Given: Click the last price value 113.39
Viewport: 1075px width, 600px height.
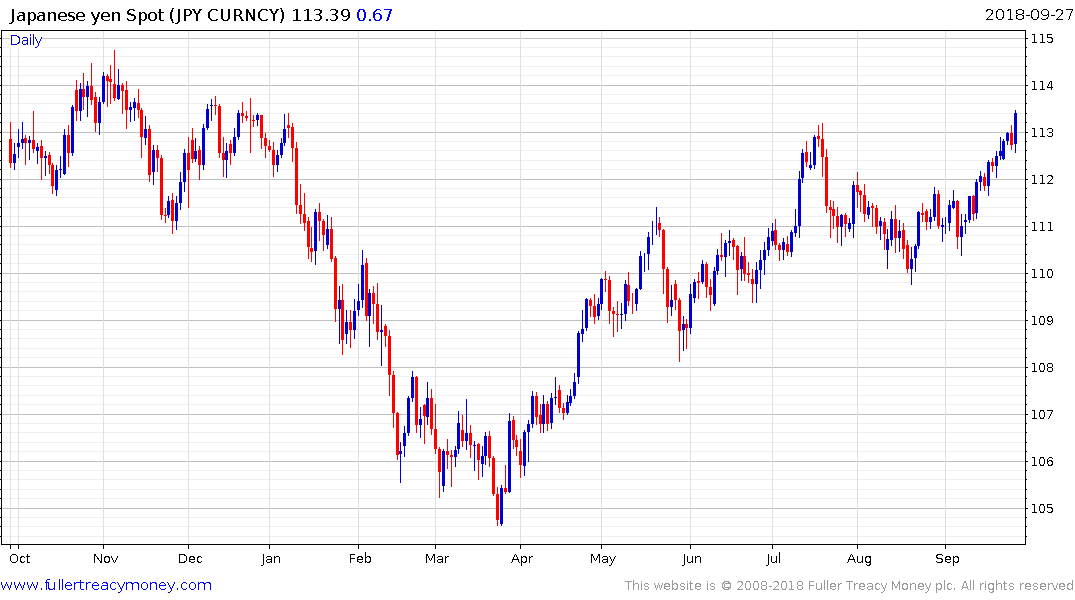Looking at the screenshot, I should point(321,15).
